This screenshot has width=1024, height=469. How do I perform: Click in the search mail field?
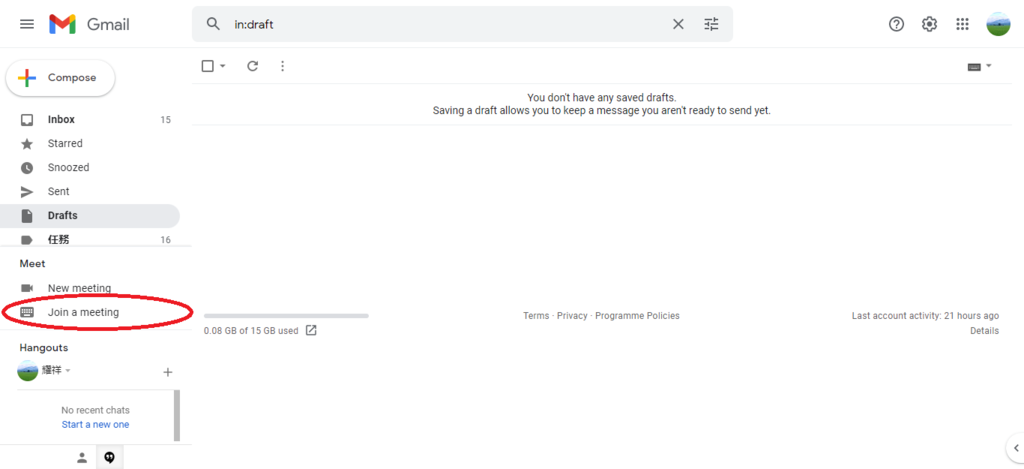pyautogui.click(x=440, y=24)
